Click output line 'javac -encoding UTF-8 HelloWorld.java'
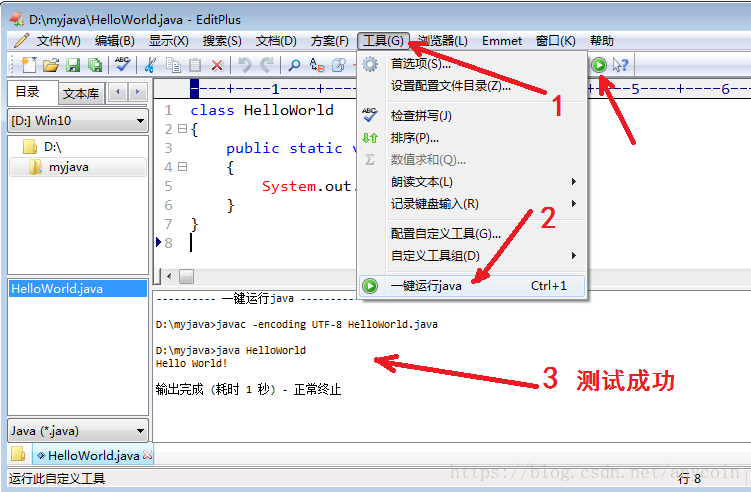 [327, 324]
